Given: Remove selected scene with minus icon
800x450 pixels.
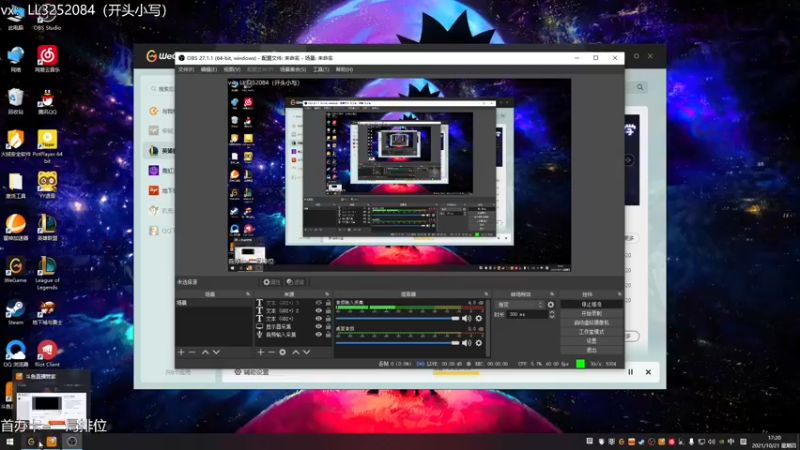Looking at the screenshot, I should [x=192, y=352].
